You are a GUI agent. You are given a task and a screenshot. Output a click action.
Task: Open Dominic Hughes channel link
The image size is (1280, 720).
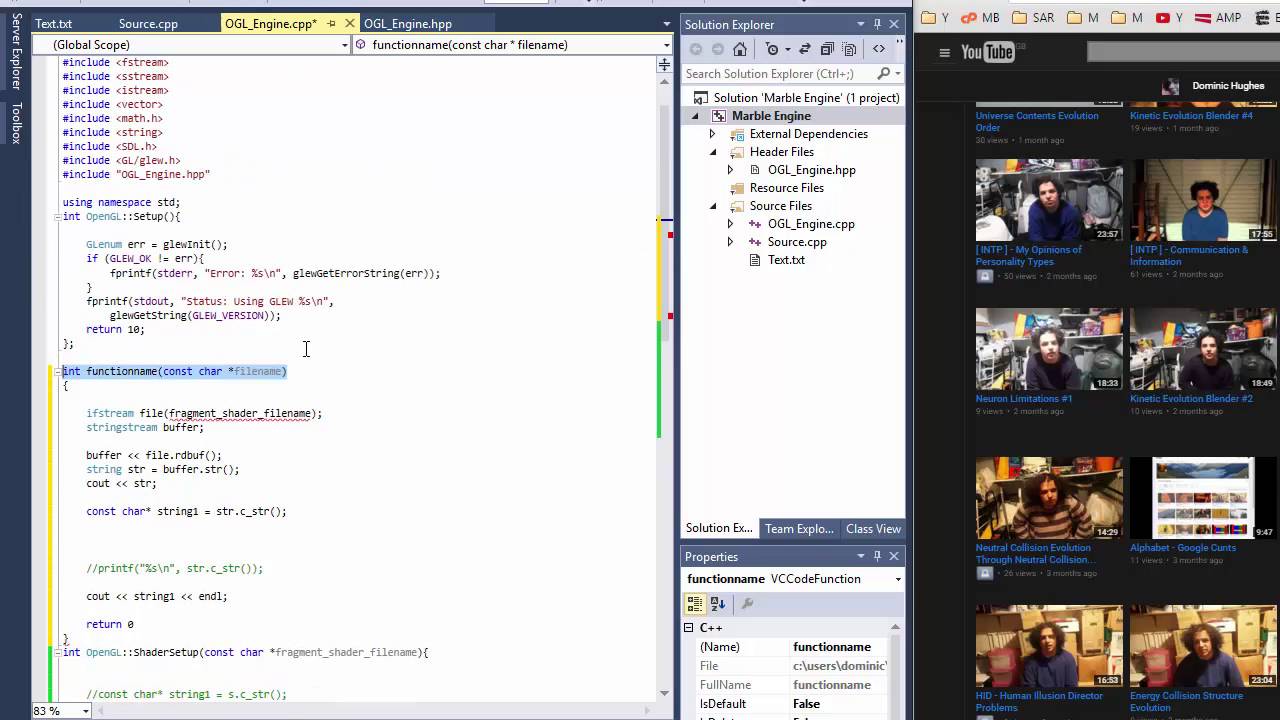click(1228, 86)
